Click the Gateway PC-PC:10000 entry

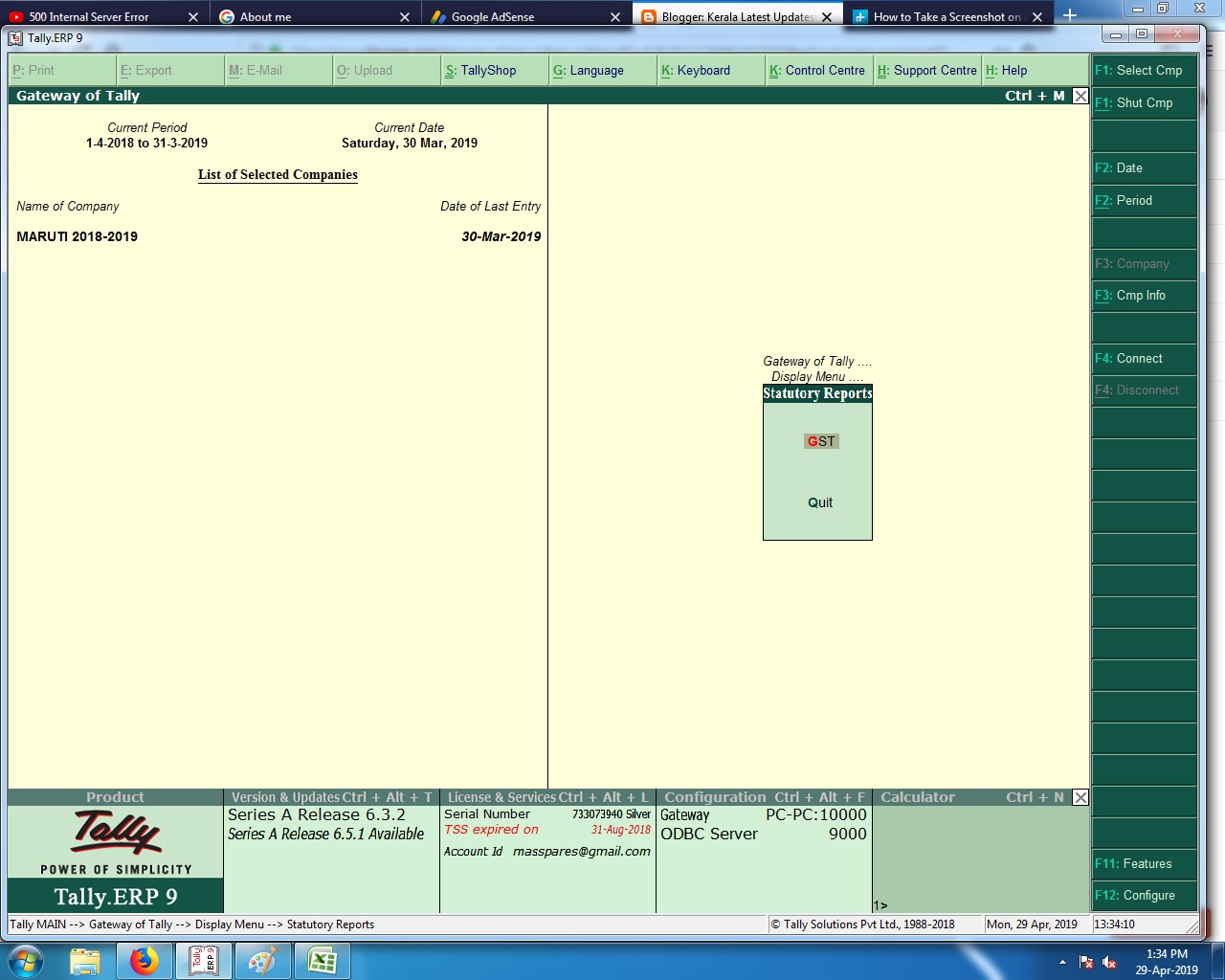[x=764, y=815]
